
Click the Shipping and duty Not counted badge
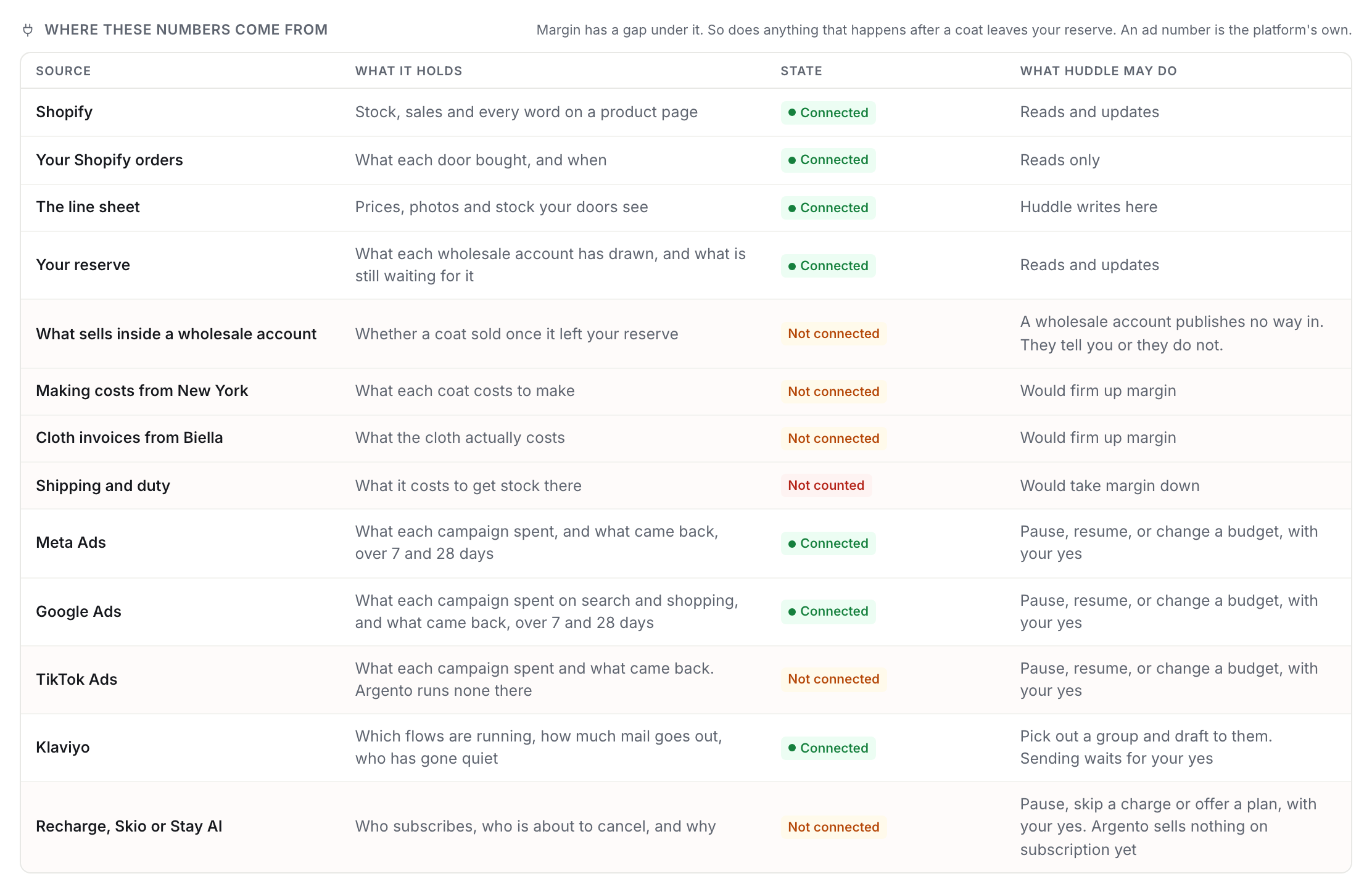coord(826,485)
